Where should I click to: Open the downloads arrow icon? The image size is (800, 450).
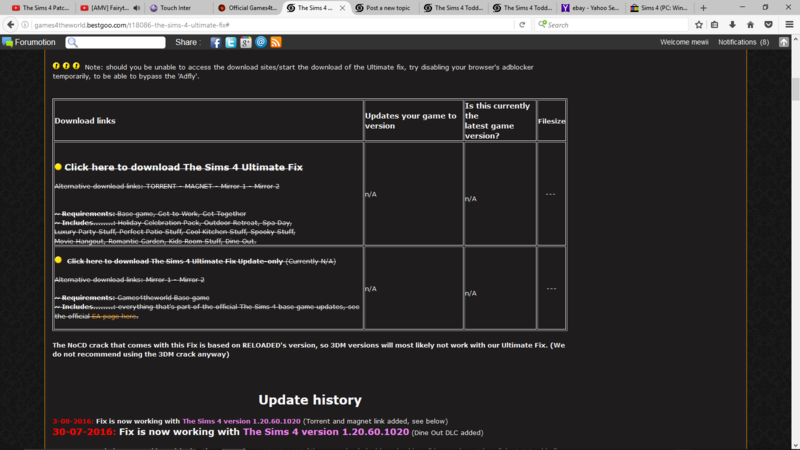(x=732, y=24)
